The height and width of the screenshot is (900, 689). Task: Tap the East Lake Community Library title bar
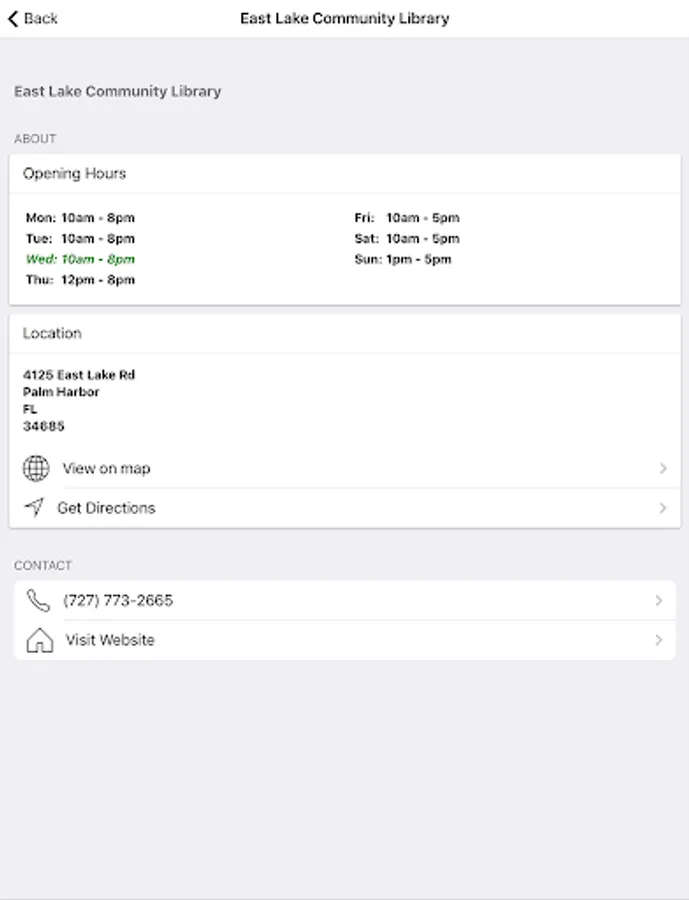coord(344,18)
